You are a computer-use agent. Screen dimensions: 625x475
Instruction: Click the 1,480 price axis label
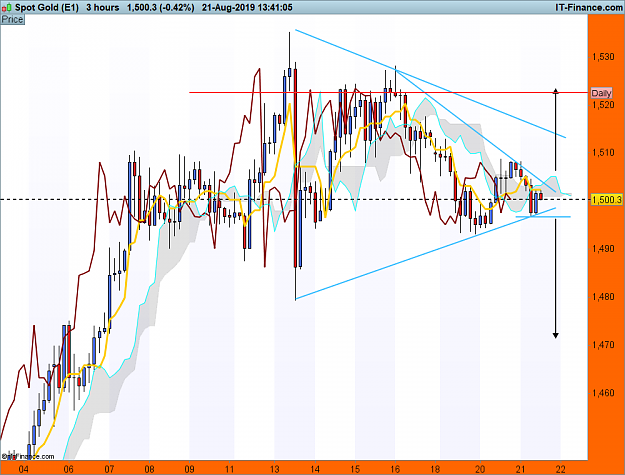click(x=603, y=297)
